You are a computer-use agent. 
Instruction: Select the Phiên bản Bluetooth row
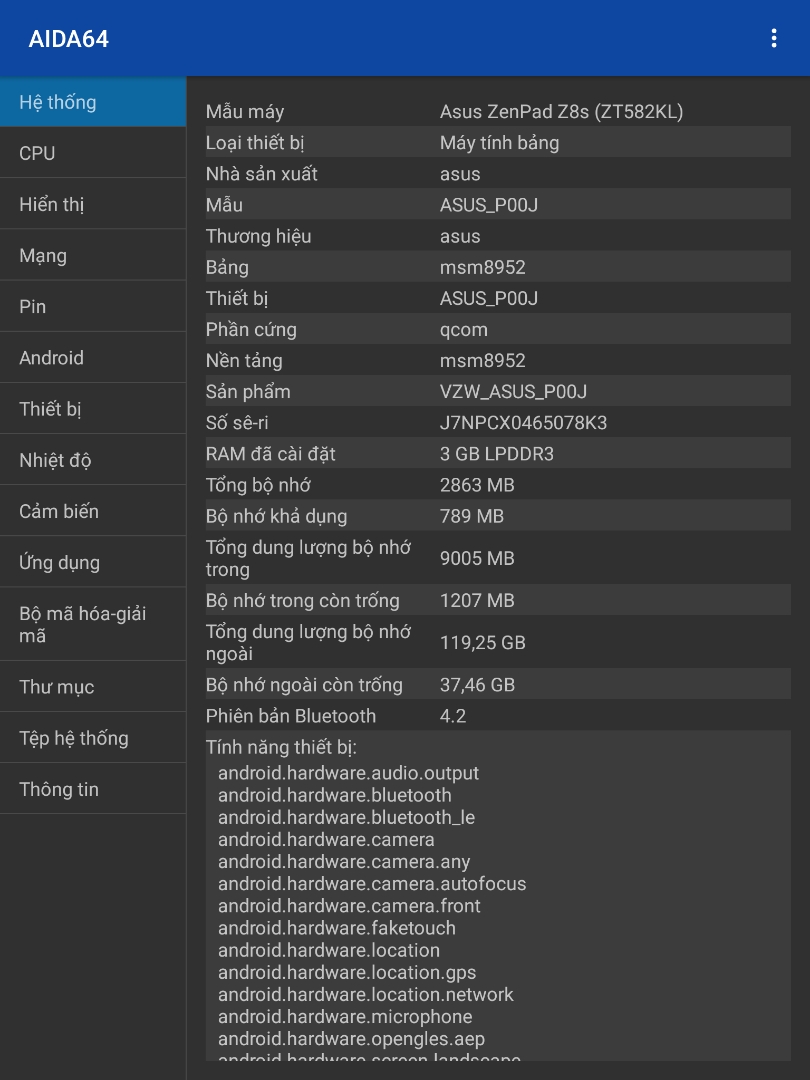tap(498, 716)
